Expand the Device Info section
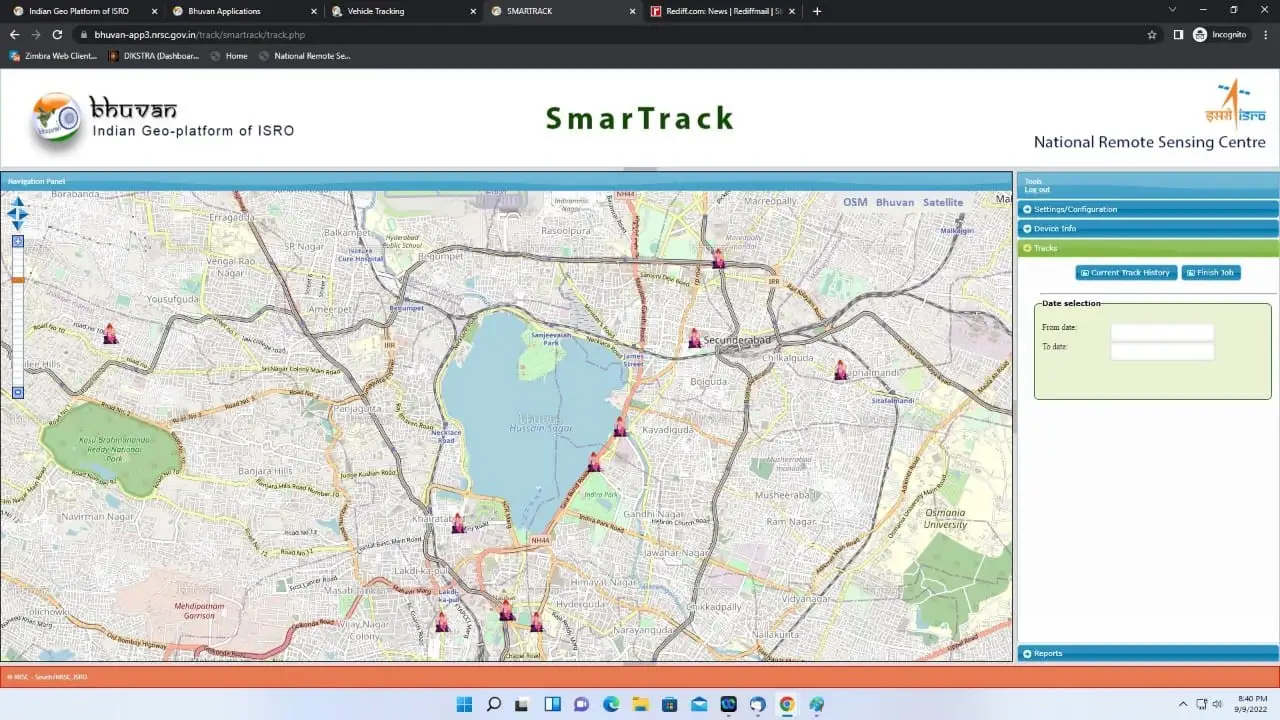 click(x=1148, y=228)
